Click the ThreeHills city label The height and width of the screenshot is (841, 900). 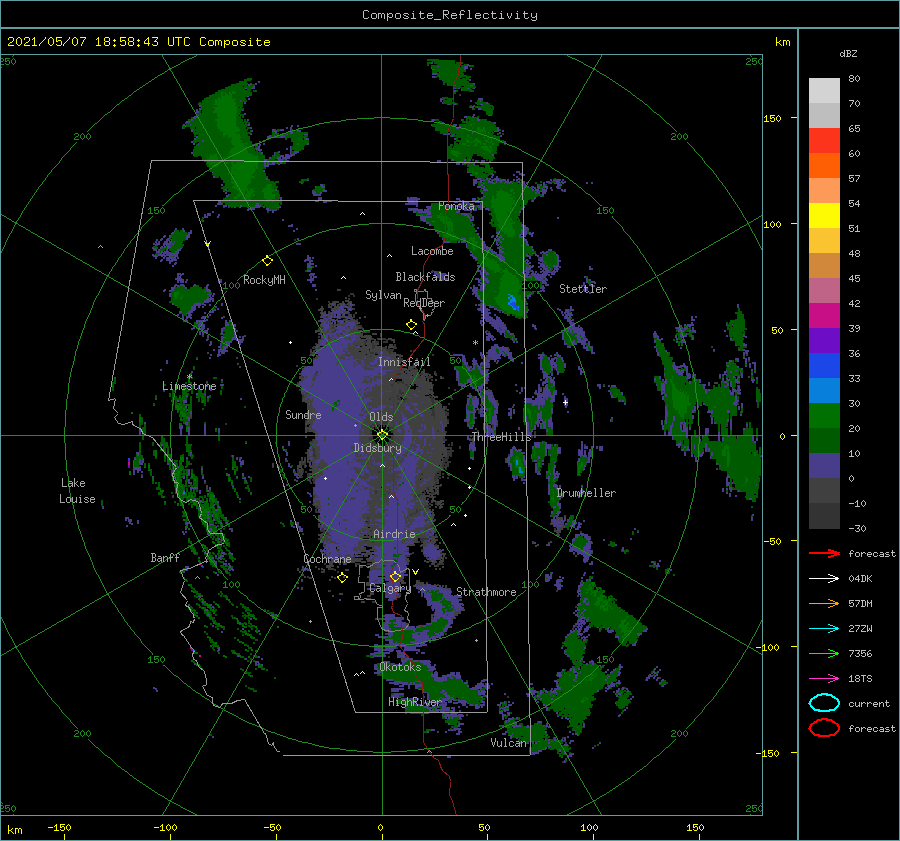point(502,437)
